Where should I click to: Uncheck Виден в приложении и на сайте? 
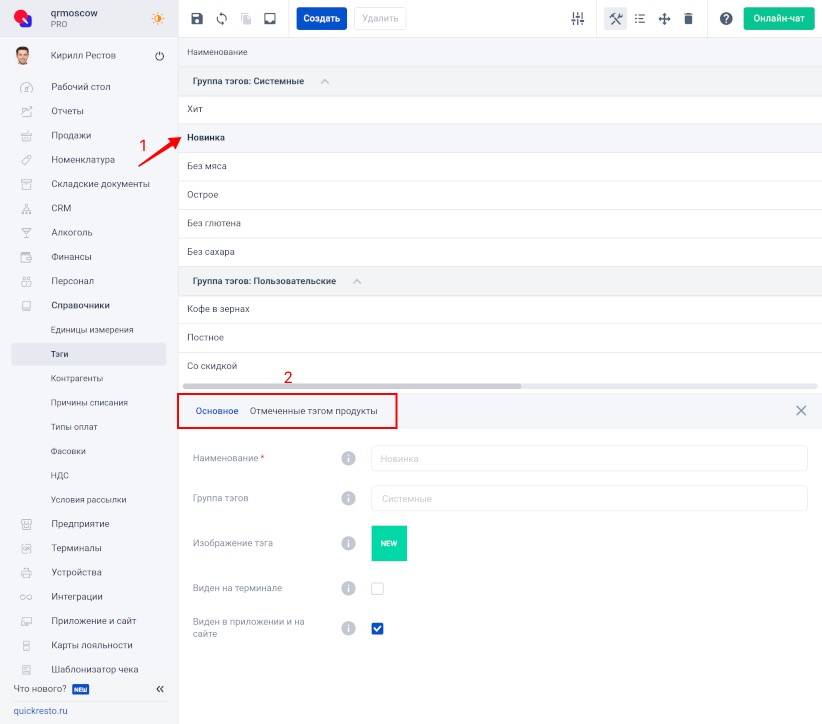tap(377, 629)
